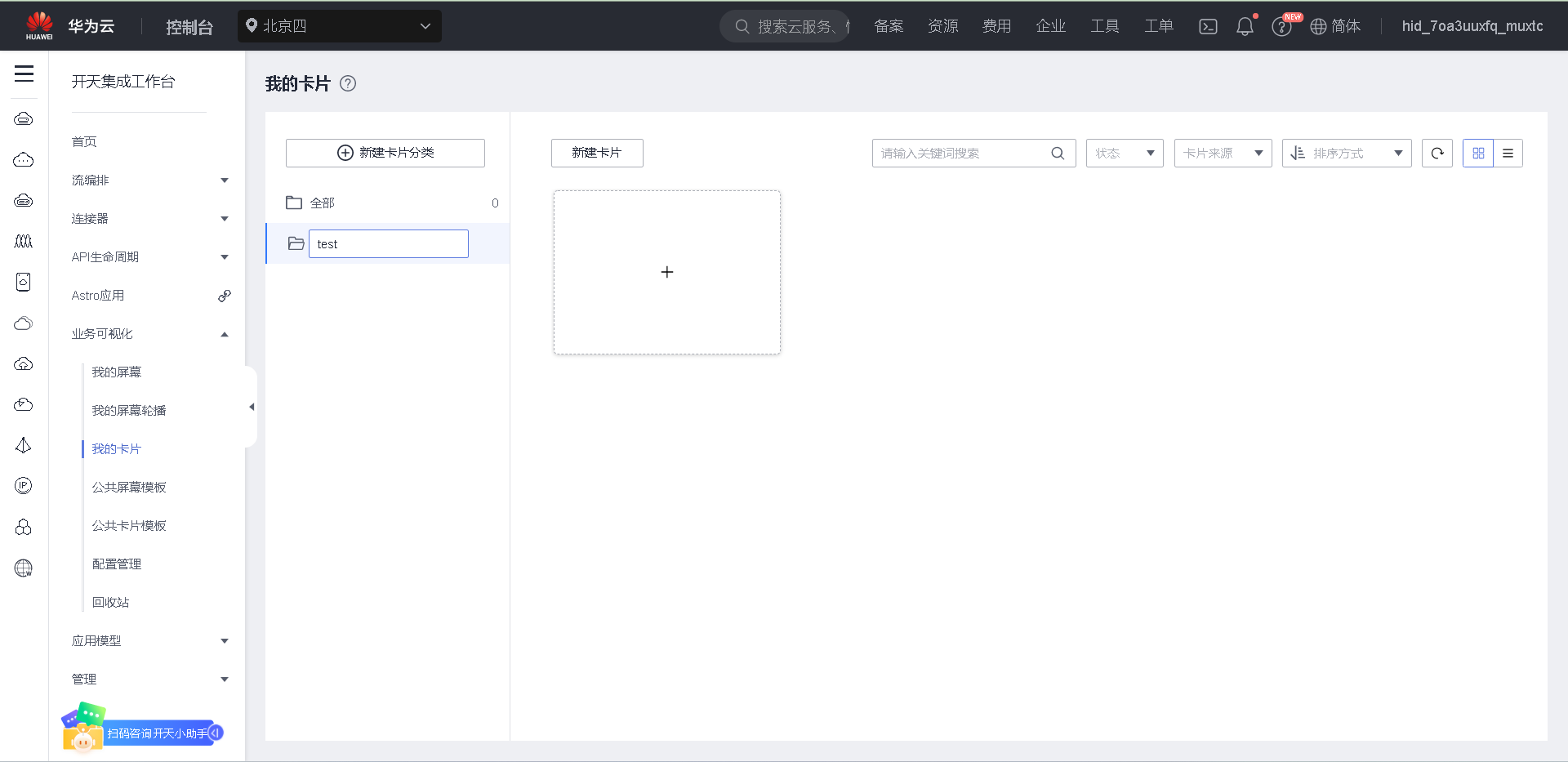This screenshot has height=762, width=1568.
Task: Open 工具 in top navigation
Action: 1105,26
